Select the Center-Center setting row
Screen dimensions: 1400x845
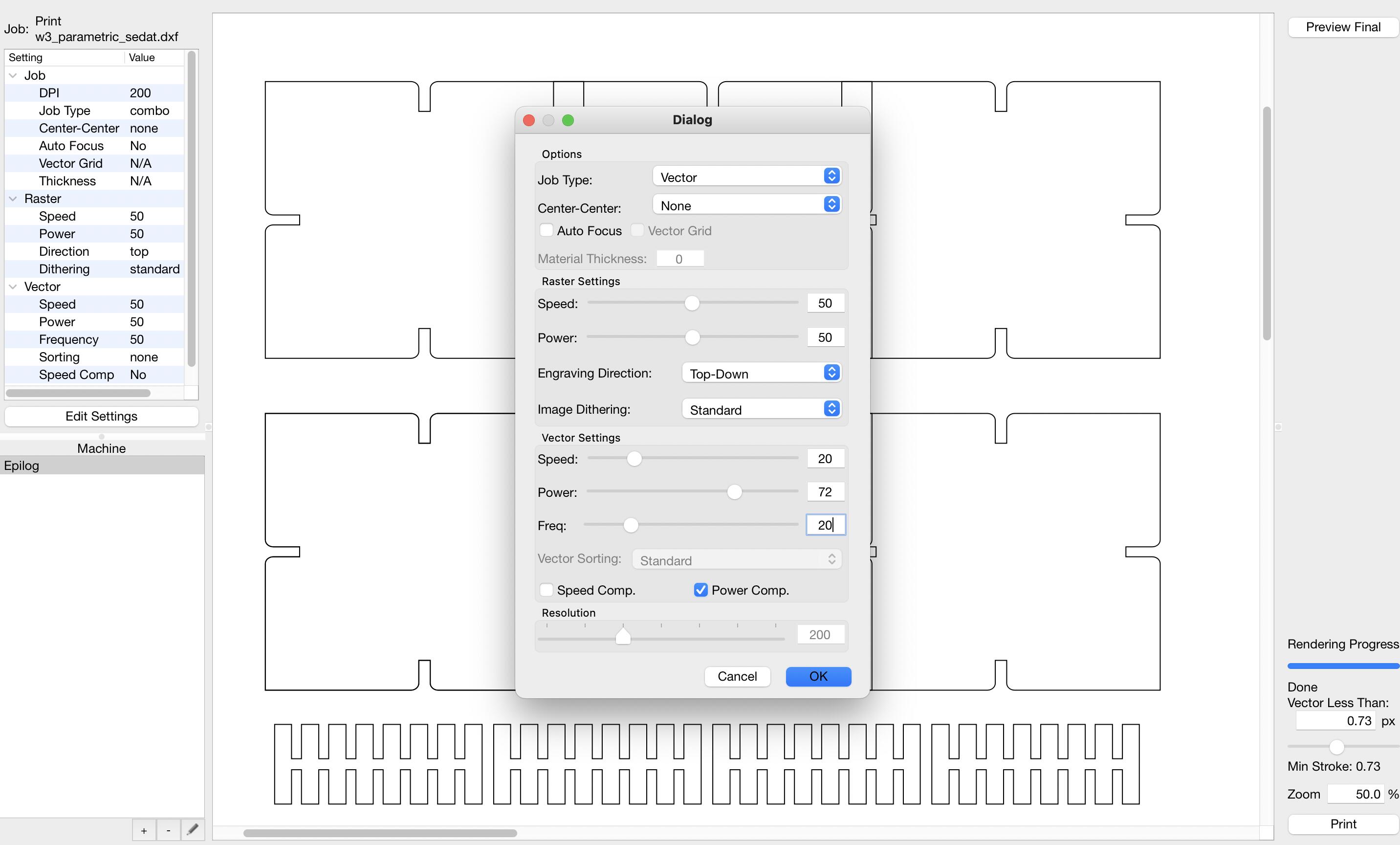tap(94, 129)
